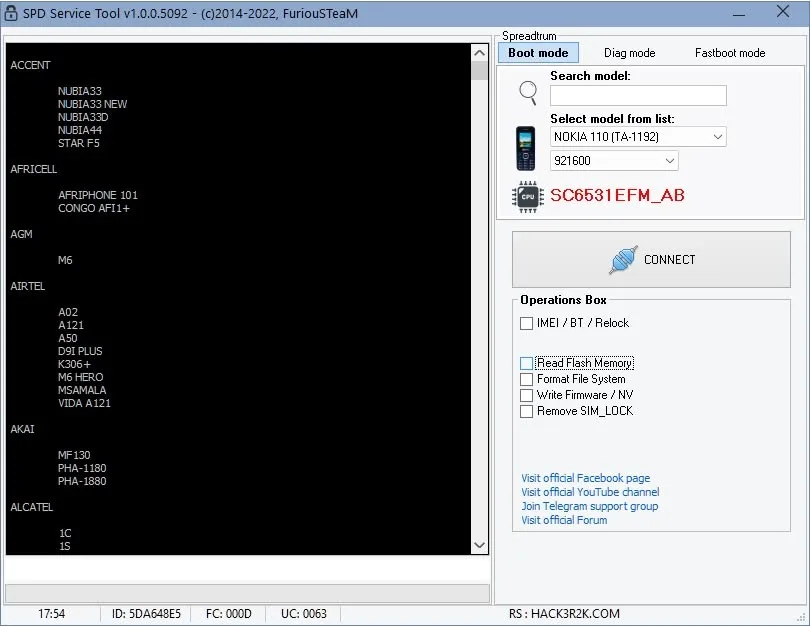Toggle Remove SIM_LOCK checkbox
The image size is (810, 626).
[x=526, y=411]
